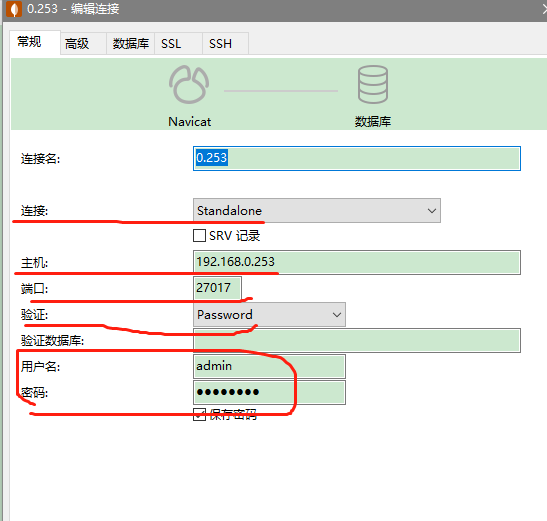Click the MongoDB leaf icon in title bar

[14, 9]
